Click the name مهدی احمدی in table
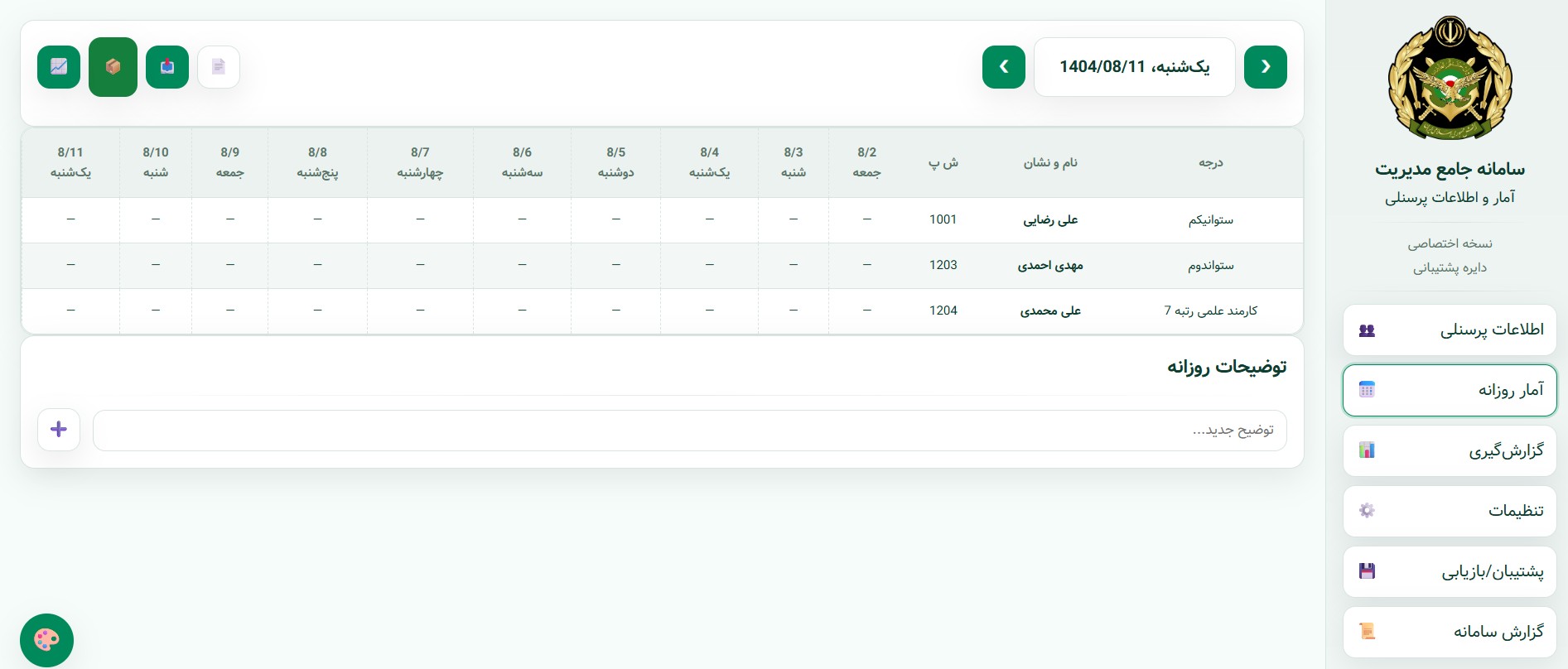Screen dimensions: 1568x669 pos(1050,266)
